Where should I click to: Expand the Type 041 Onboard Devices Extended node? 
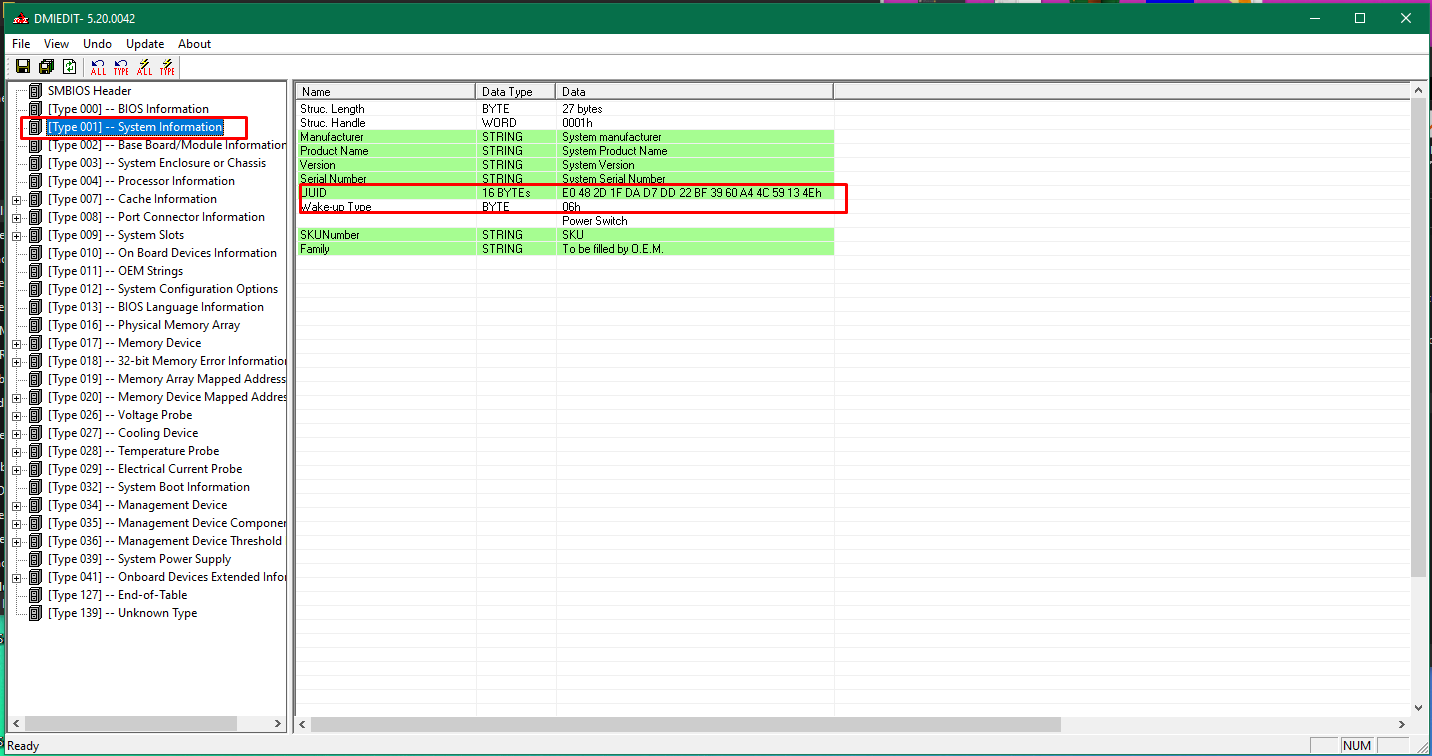[16, 577]
